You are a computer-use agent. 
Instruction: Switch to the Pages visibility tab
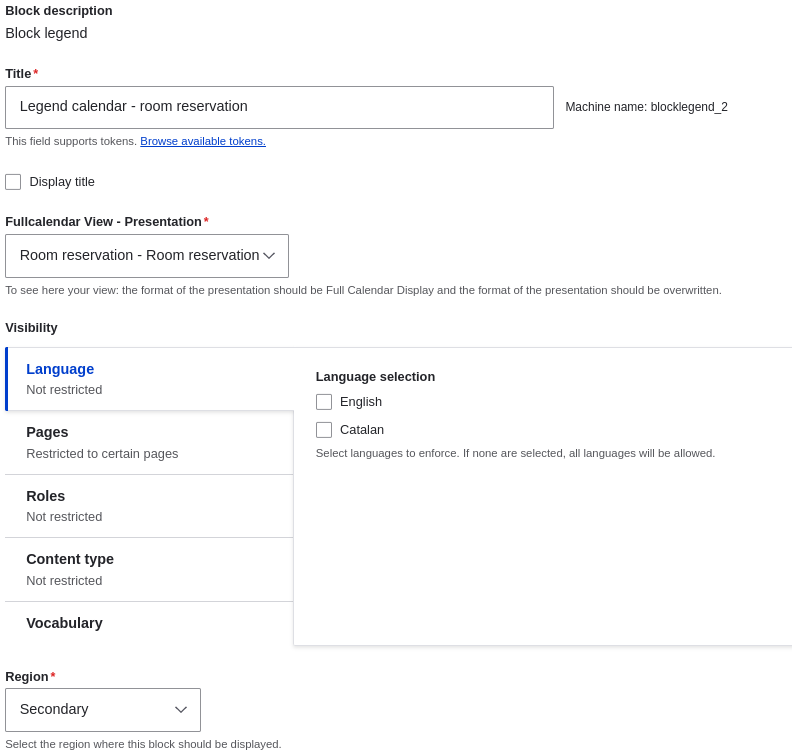coord(150,443)
